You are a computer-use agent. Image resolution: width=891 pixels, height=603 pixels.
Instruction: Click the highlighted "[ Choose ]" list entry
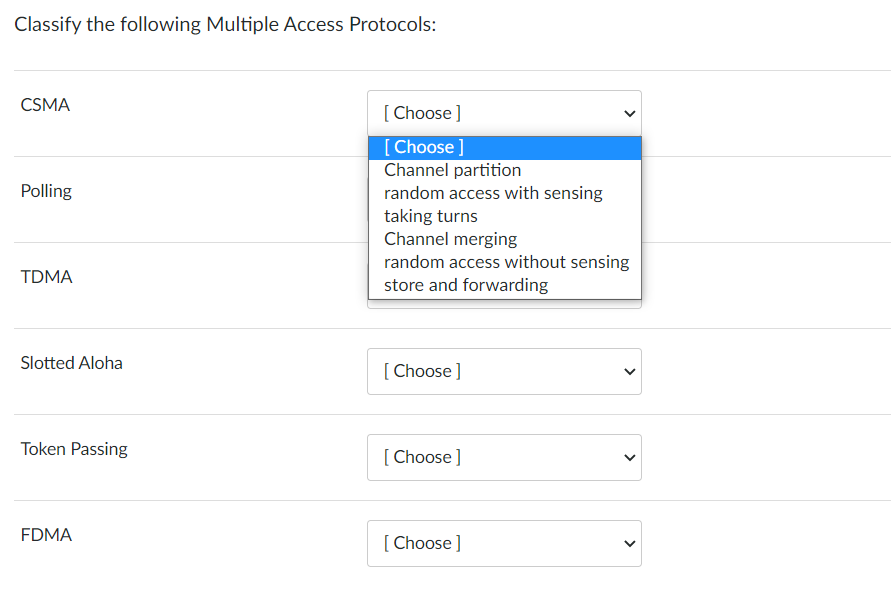coord(422,147)
